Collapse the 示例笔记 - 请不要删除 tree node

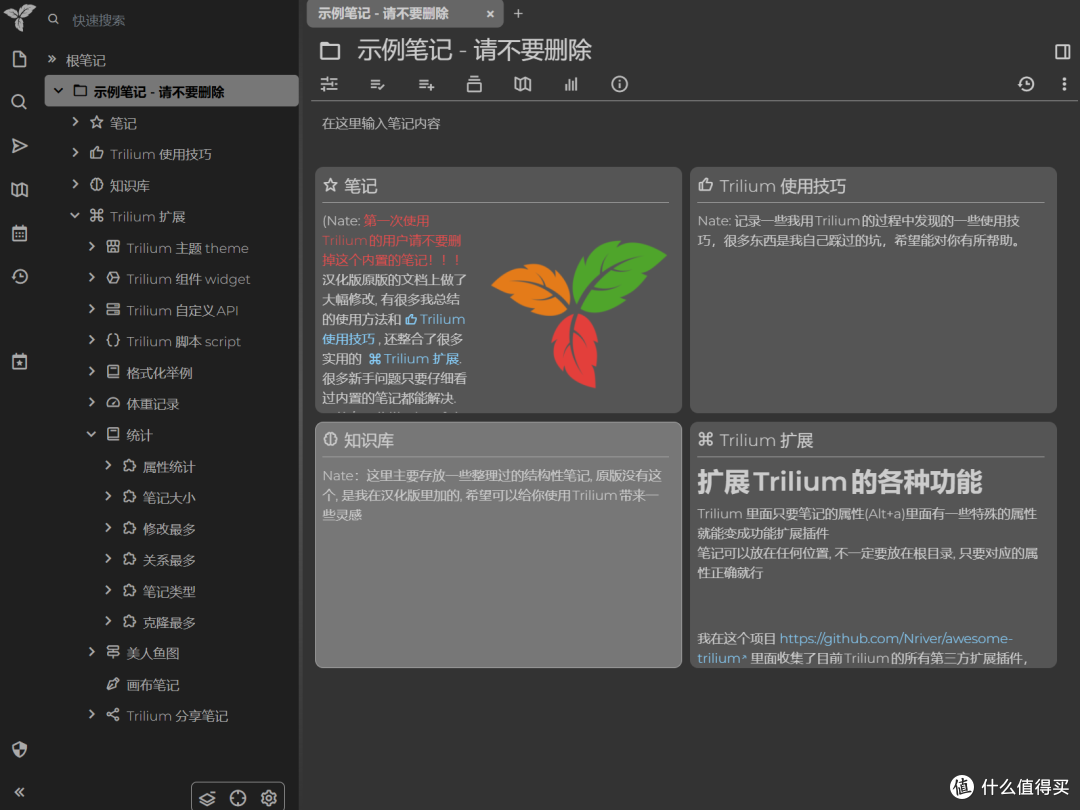coord(59,90)
